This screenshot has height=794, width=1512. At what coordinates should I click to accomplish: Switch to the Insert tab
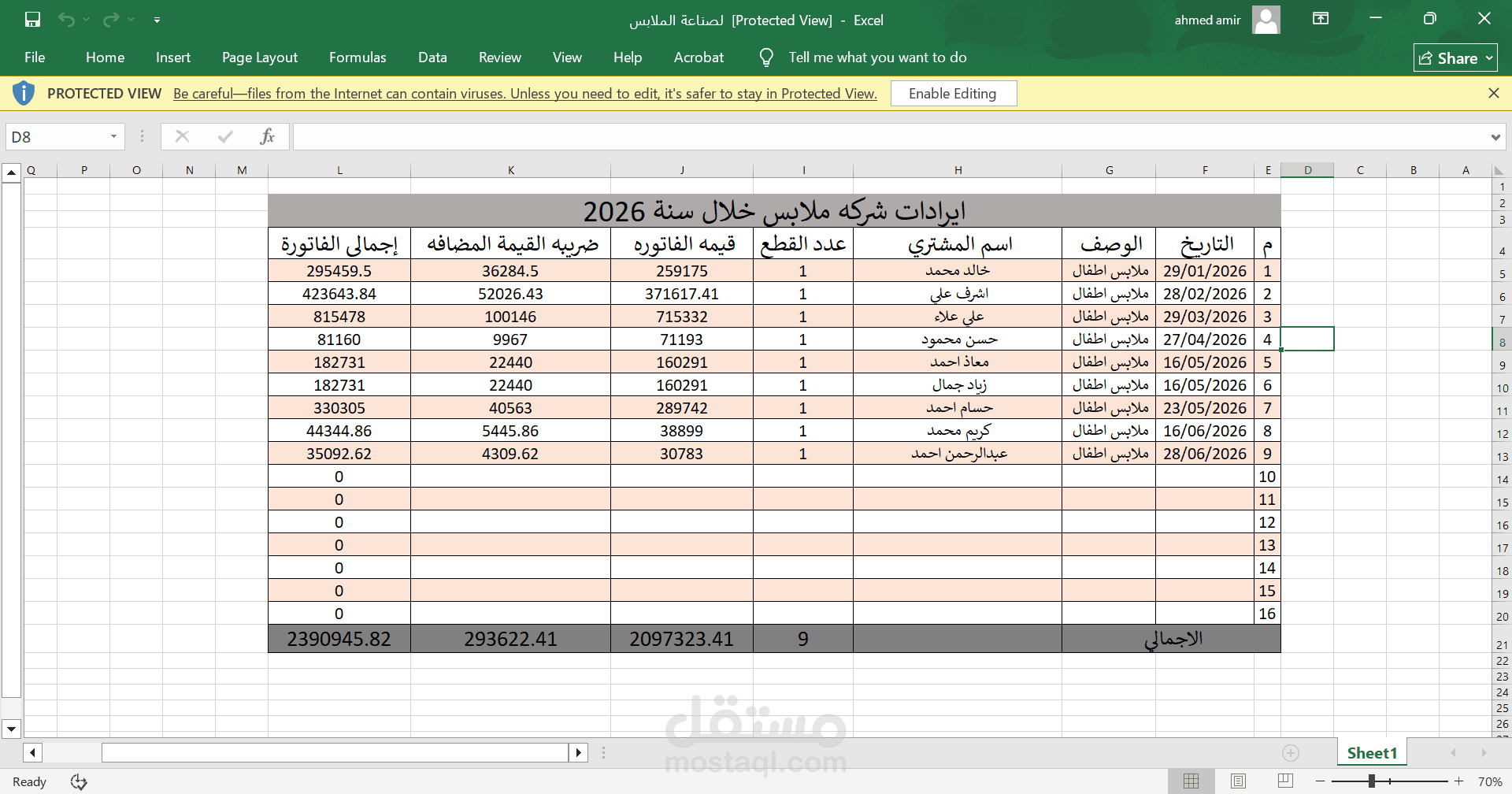click(x=173, y=58)
